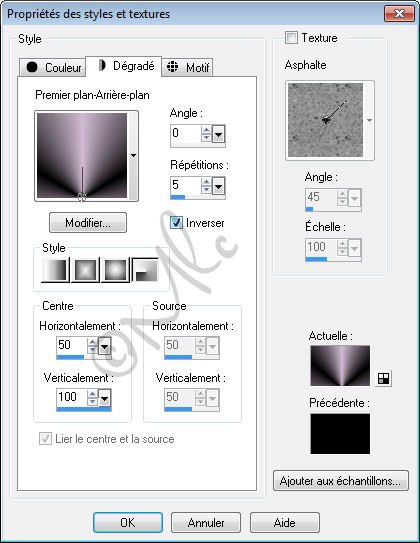This screenshot has width=420, height=543.
Task: Uncheck the Inverser checkbox
Action: coord(176,223)
